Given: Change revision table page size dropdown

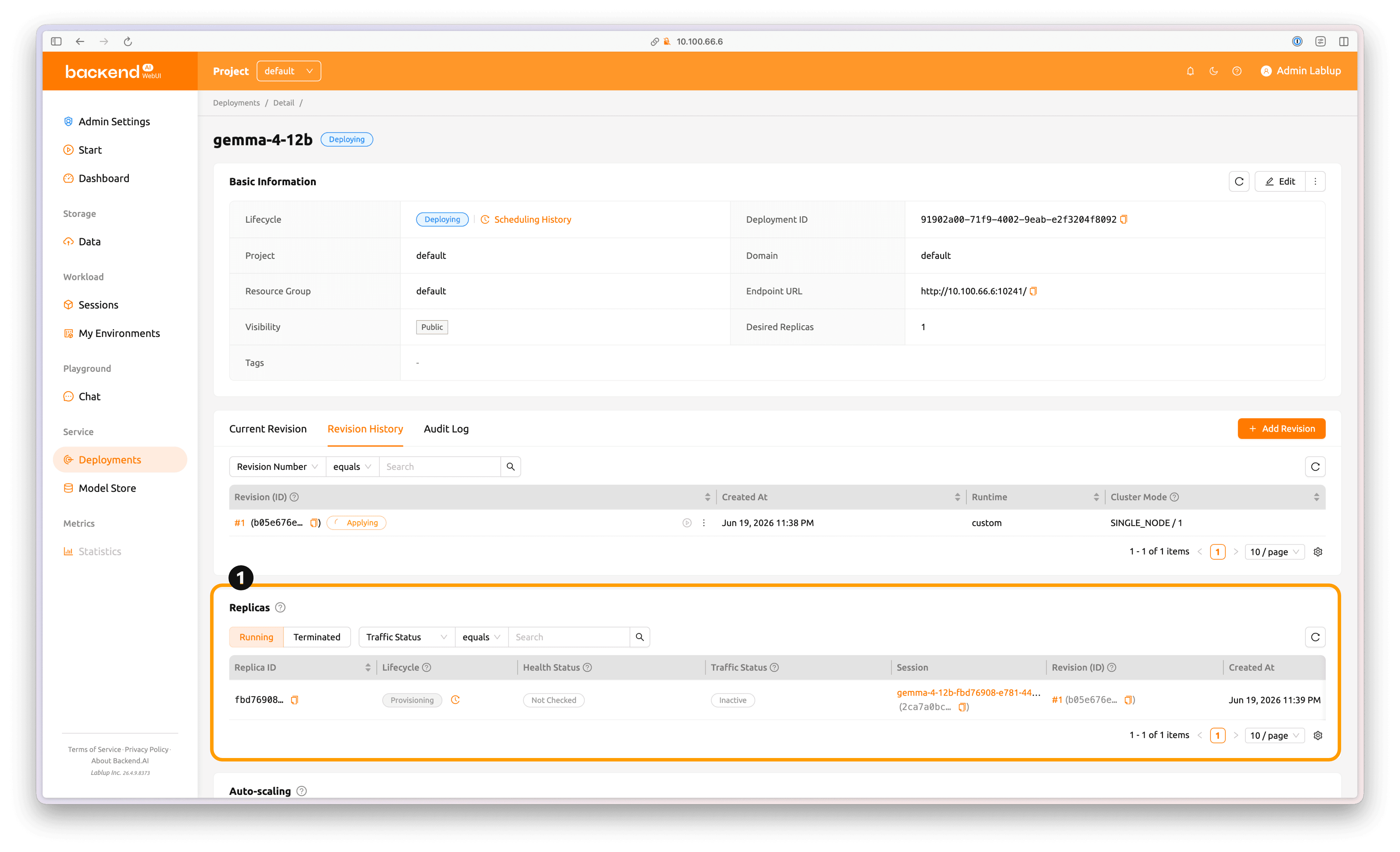Looking at the screenshot, I should coord(1274,552).
